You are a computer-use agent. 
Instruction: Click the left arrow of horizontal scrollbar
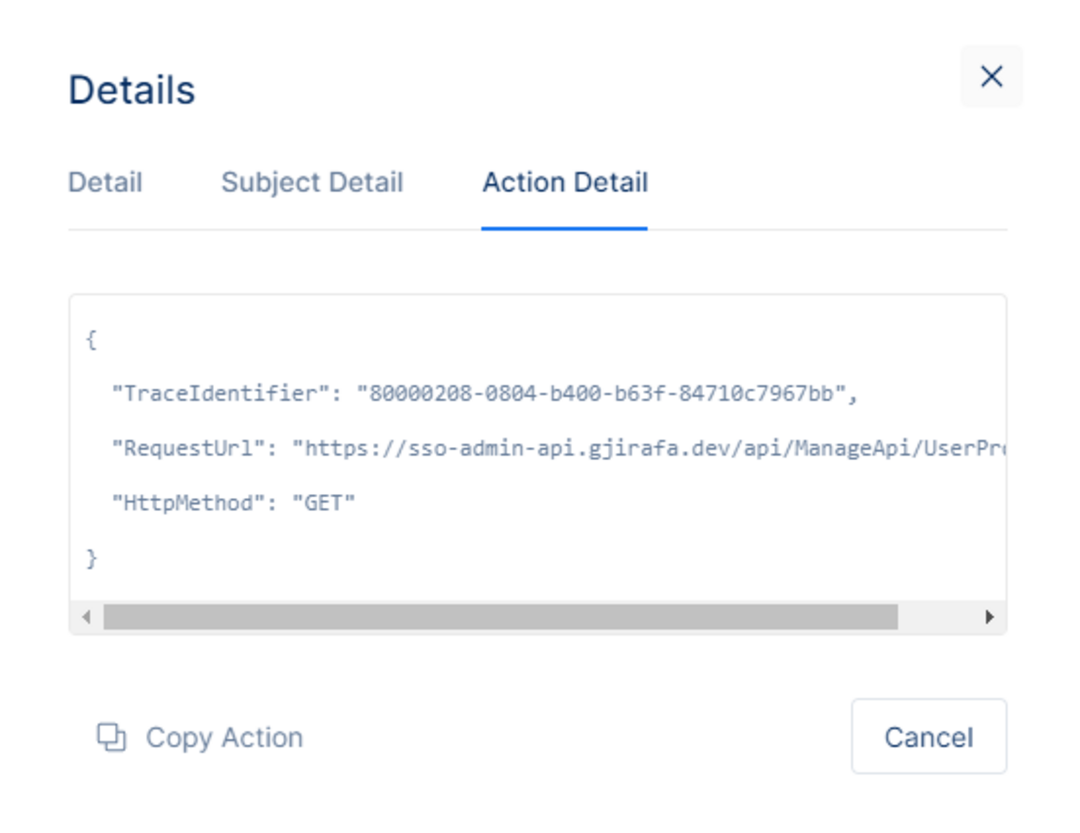[x=86, y=617]
